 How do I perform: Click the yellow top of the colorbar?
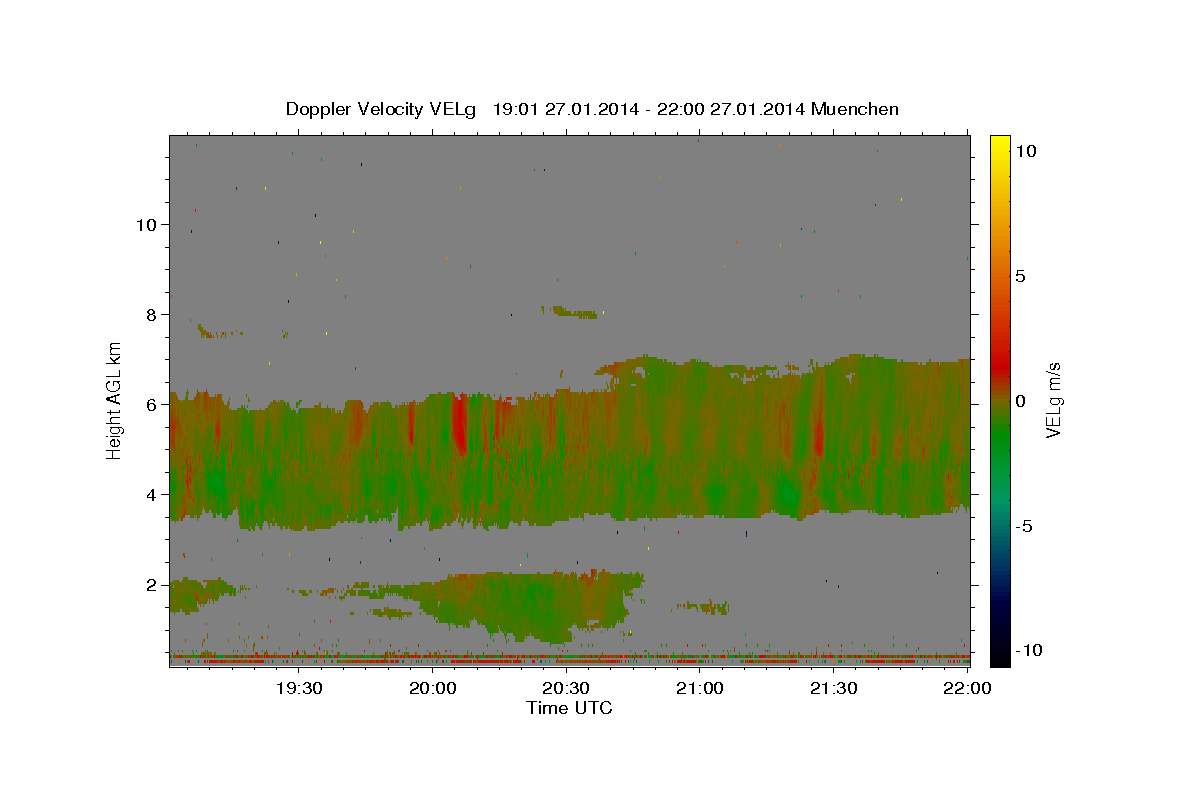tap(1000, 145)
